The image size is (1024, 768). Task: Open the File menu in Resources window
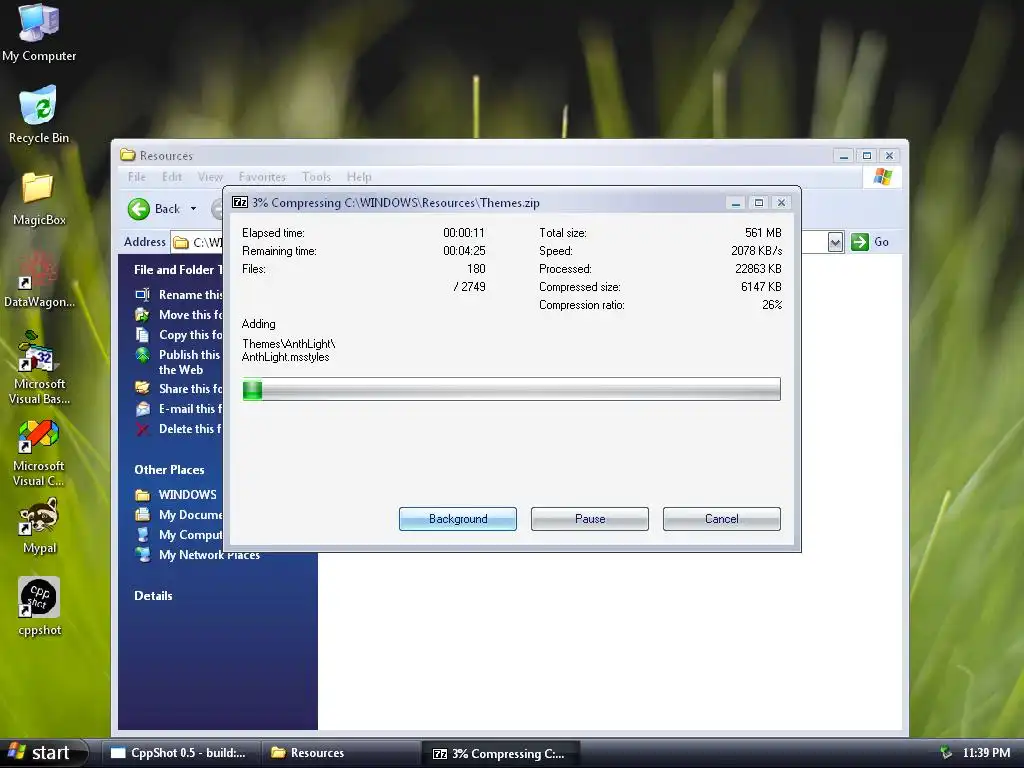pyautogui.click(x=136, y=177)
